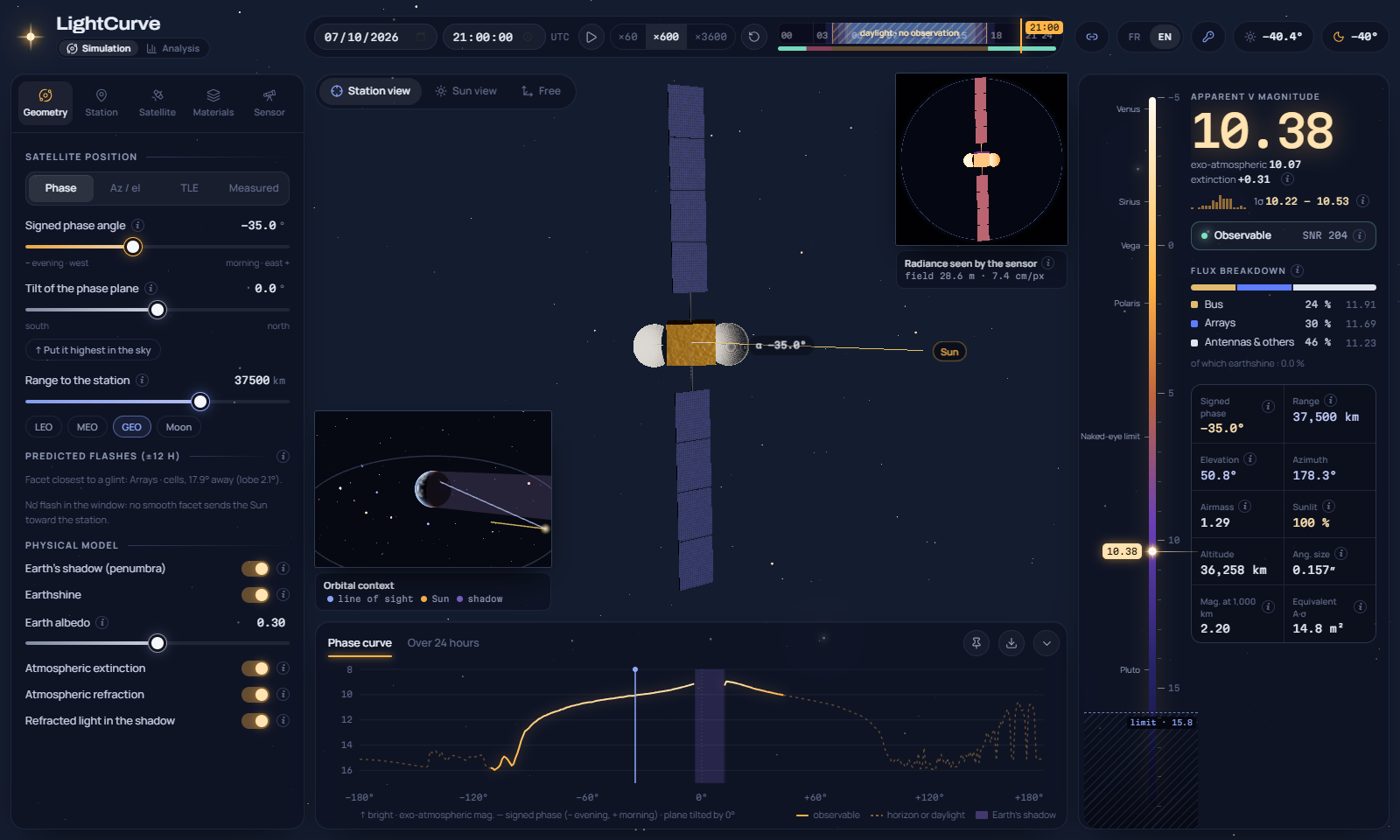Show info for Tilt of the phase plane

click(151, 289)
